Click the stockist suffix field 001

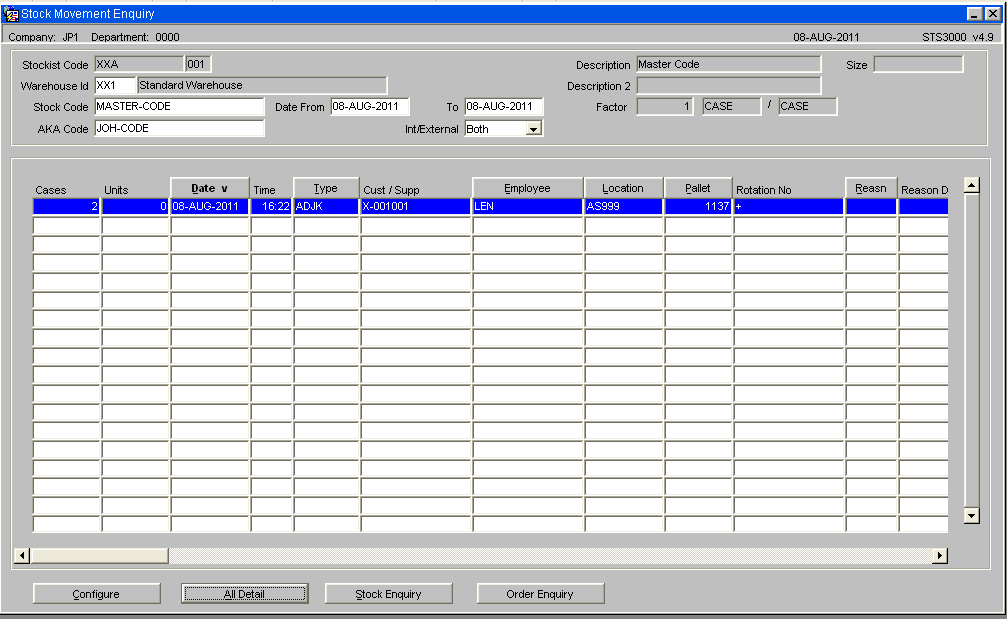pyautogui.click(x=198, y=64)
